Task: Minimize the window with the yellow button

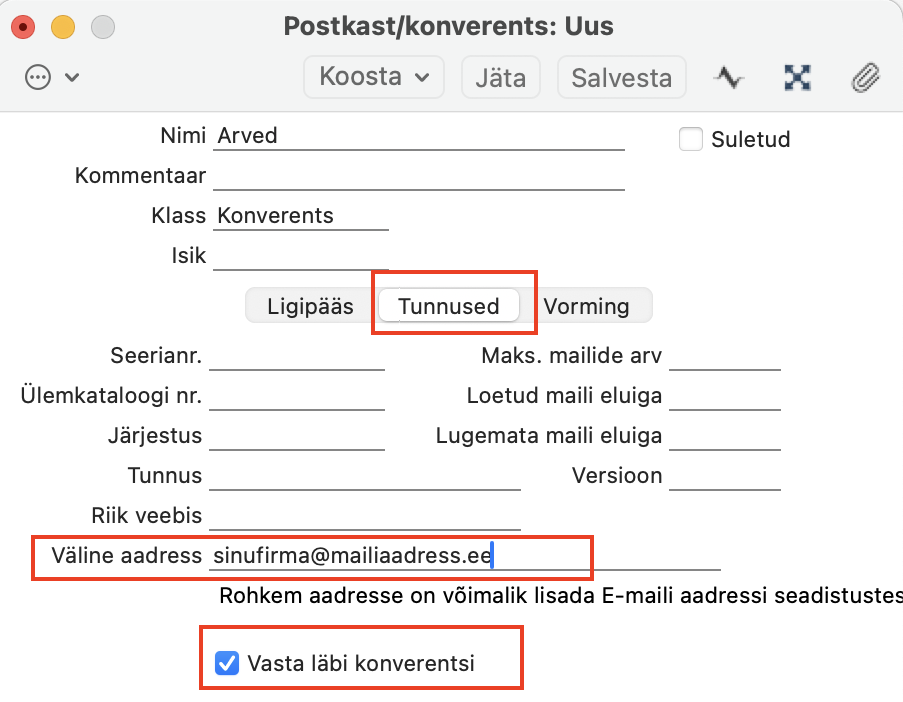Action: 63,27
